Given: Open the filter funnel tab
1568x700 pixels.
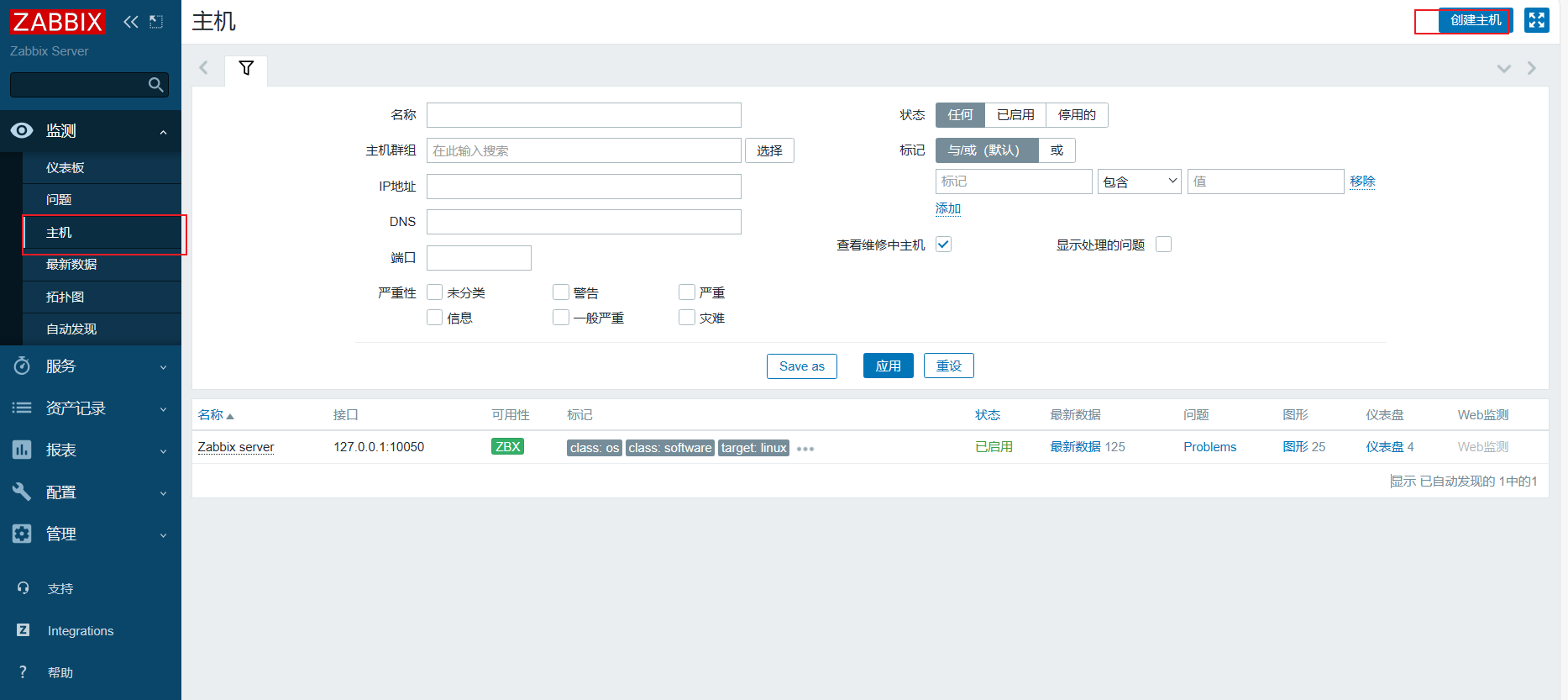Looking at the screenshot, I should [x=246, y=69].
